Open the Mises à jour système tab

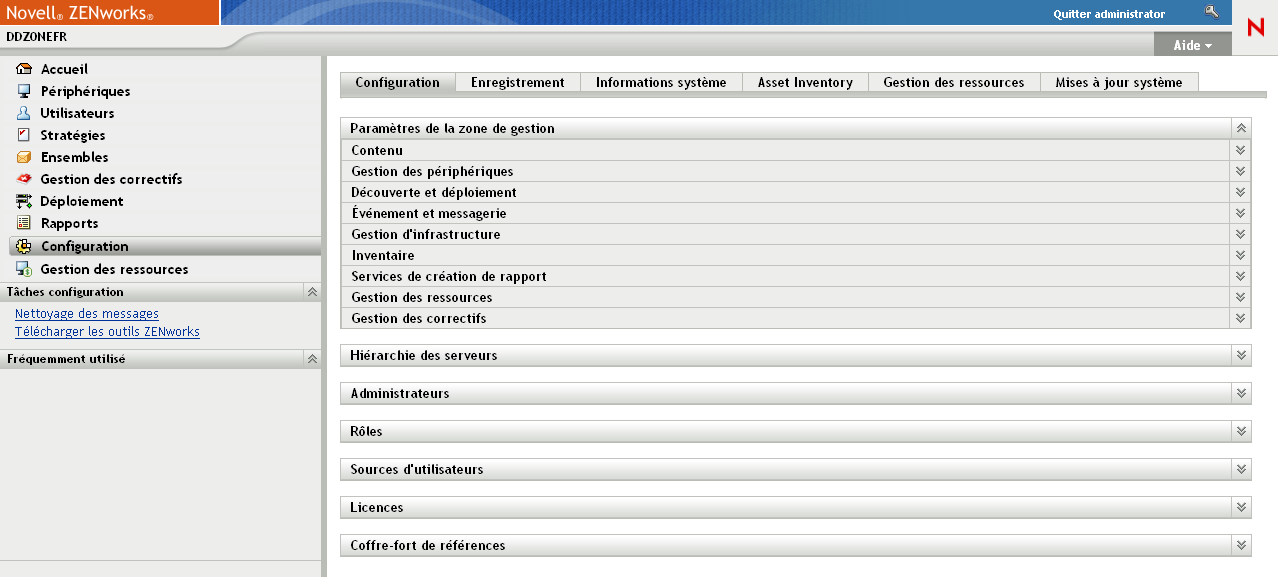(x=1118, y=82)
